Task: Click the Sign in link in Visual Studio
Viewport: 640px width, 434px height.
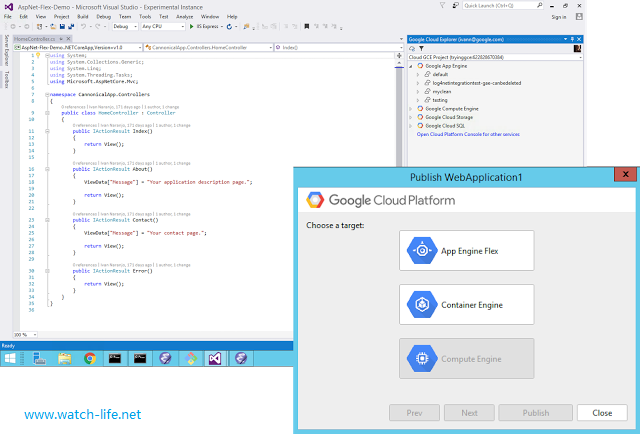Action: 559,17
